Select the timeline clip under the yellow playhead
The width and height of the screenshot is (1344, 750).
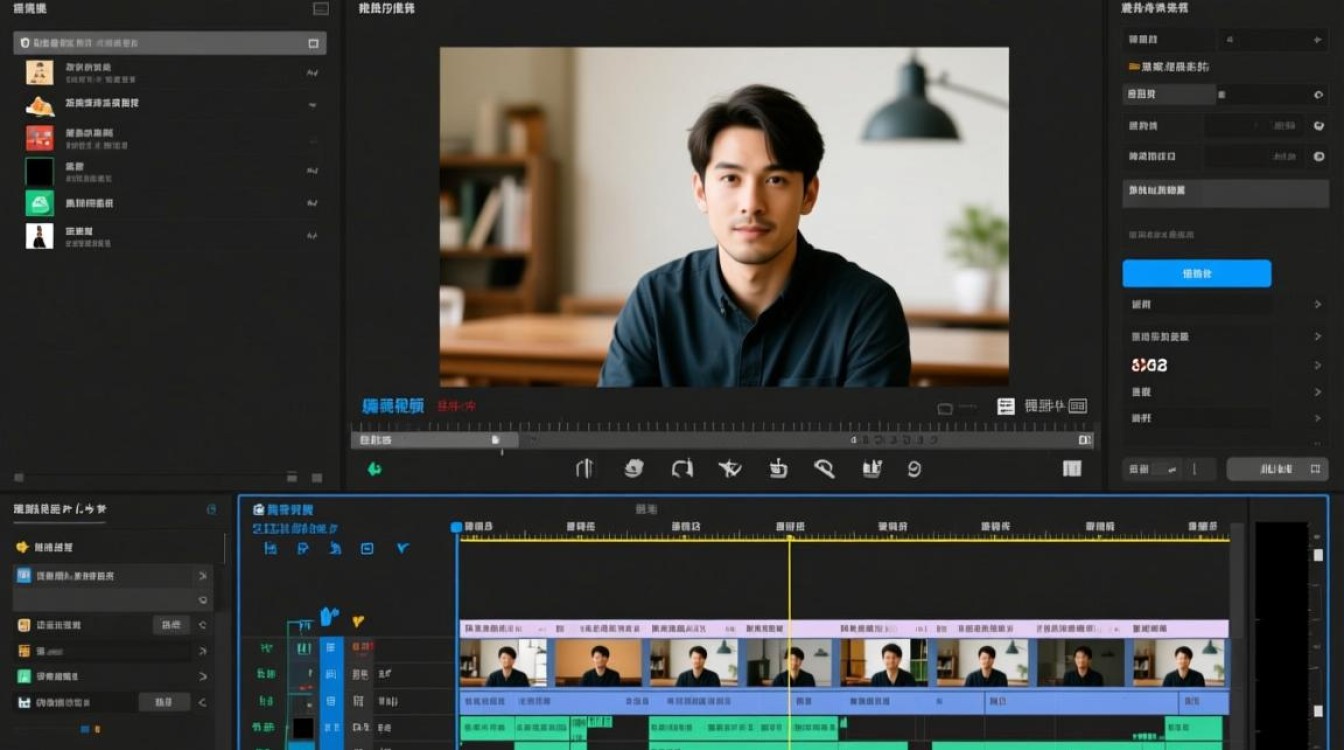pos(789,662)
